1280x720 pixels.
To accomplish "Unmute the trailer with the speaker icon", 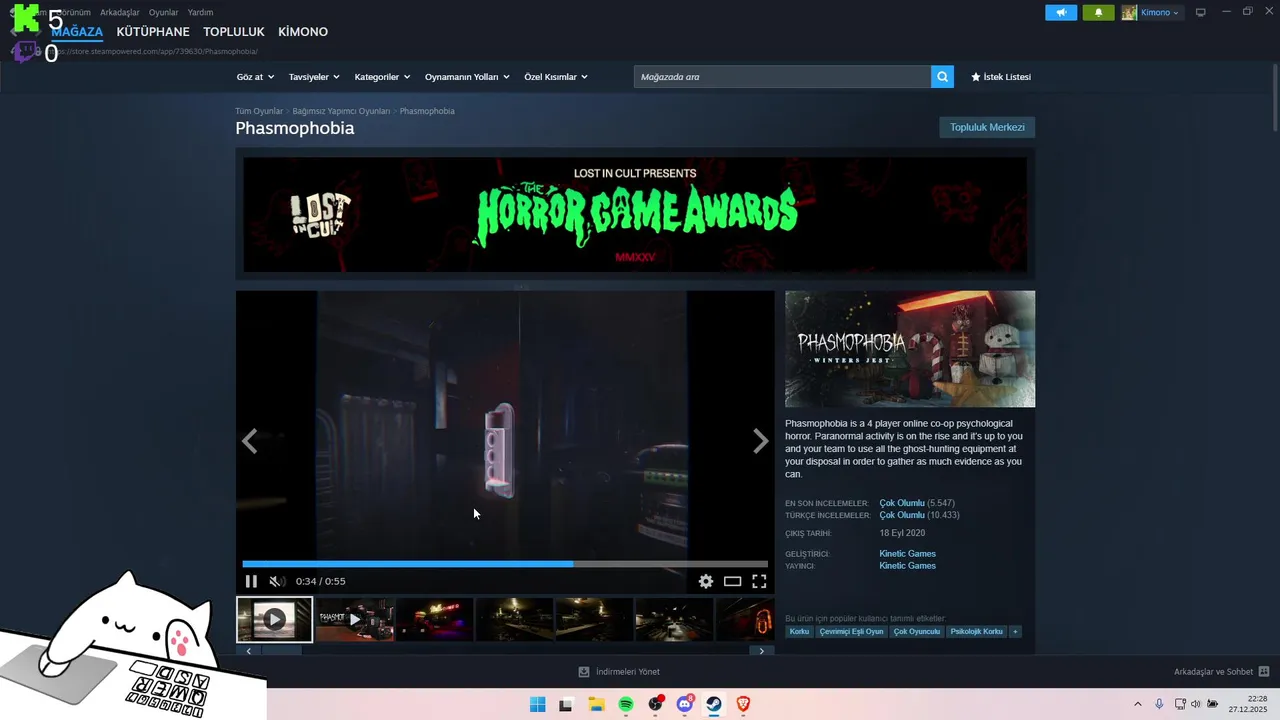I will point(277,581).
